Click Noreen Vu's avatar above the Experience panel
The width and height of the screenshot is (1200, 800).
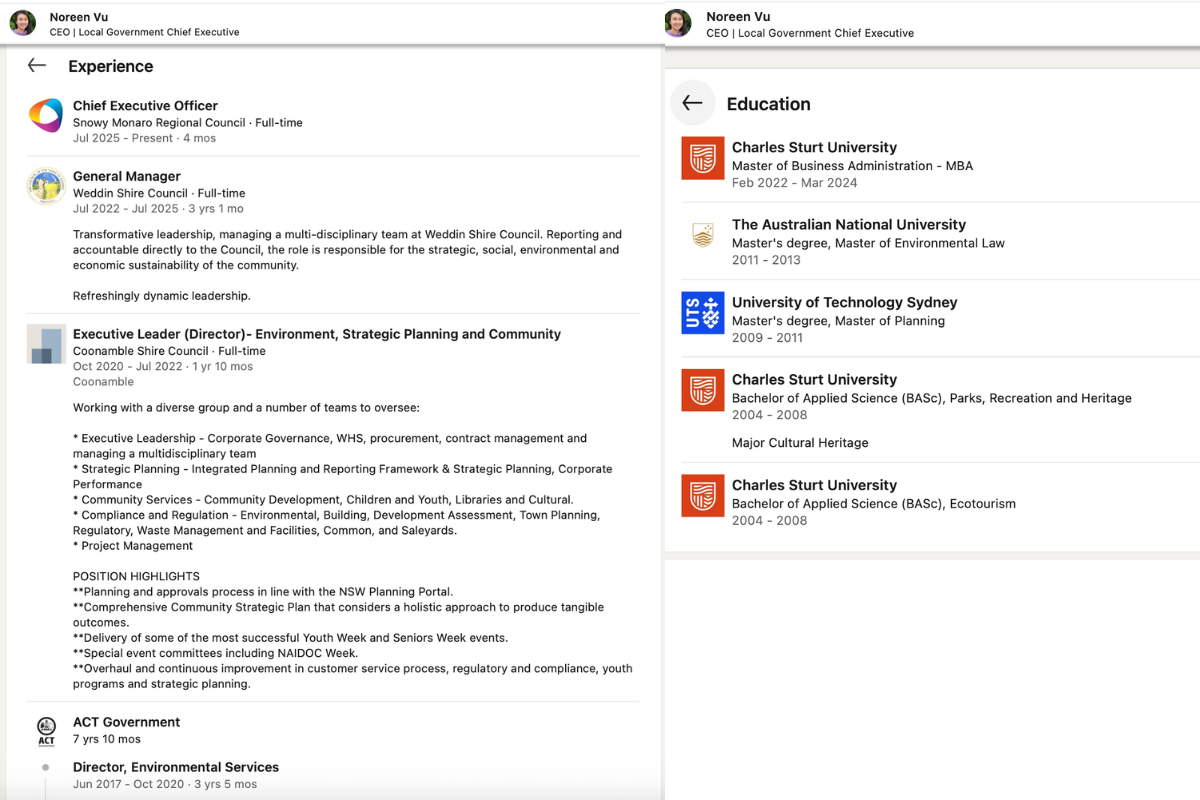[x=23, y=23]
